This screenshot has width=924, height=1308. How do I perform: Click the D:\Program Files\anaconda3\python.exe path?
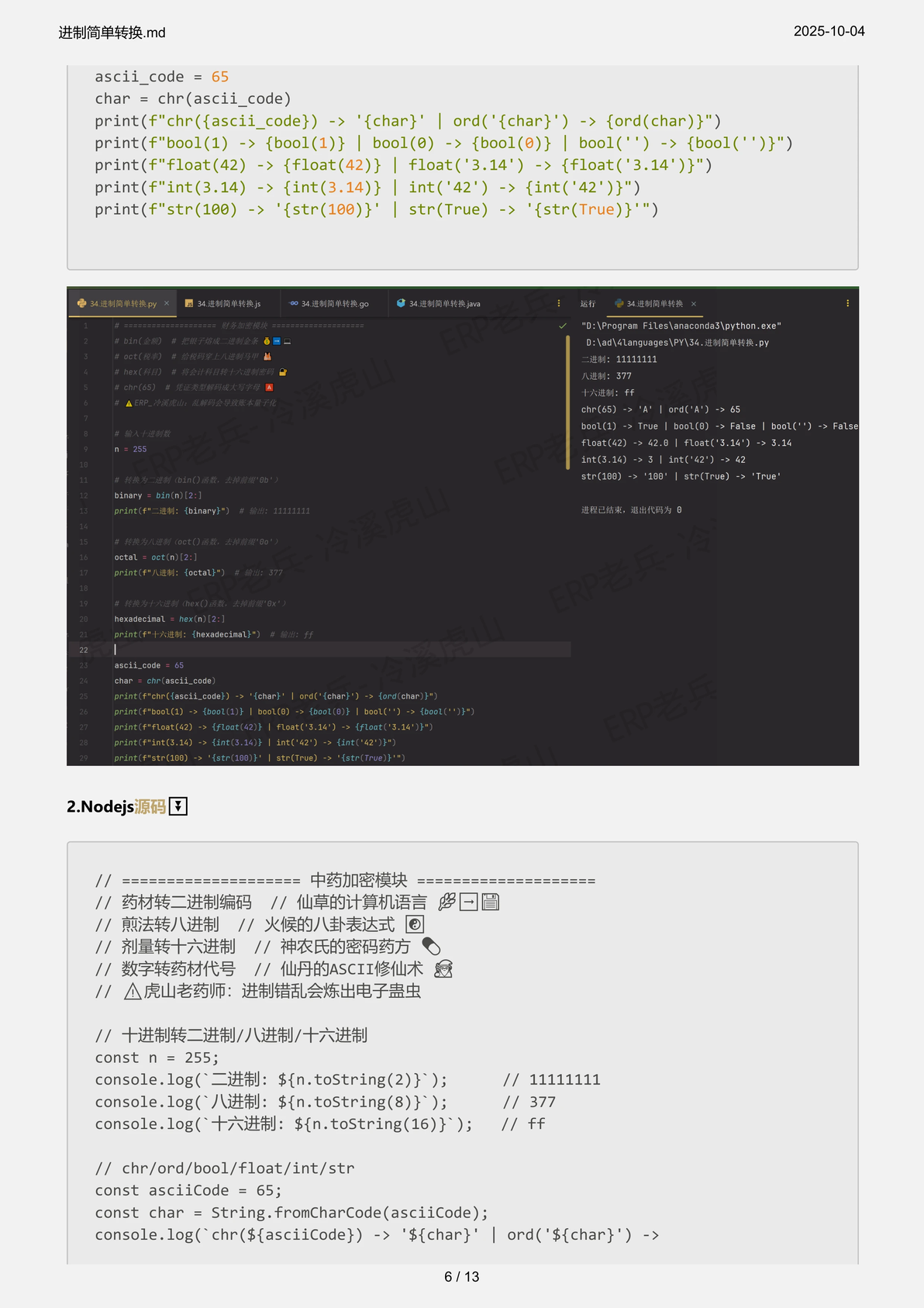coord(681,326)
